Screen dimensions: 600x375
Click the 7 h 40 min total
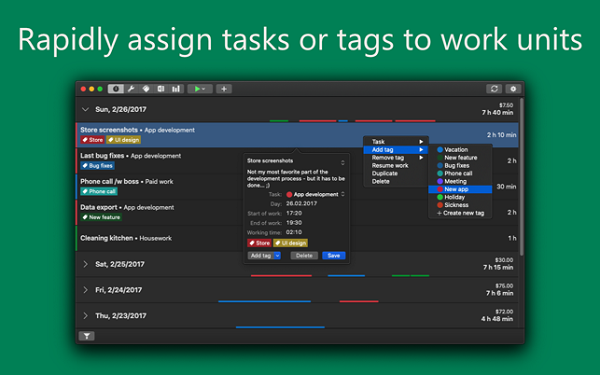(x=497, y=112)
